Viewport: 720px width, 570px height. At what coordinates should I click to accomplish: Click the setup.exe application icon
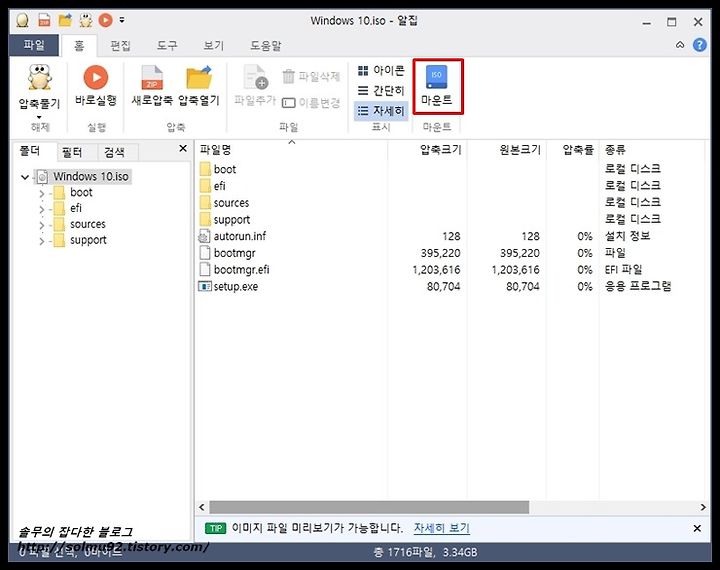point(204,286)
